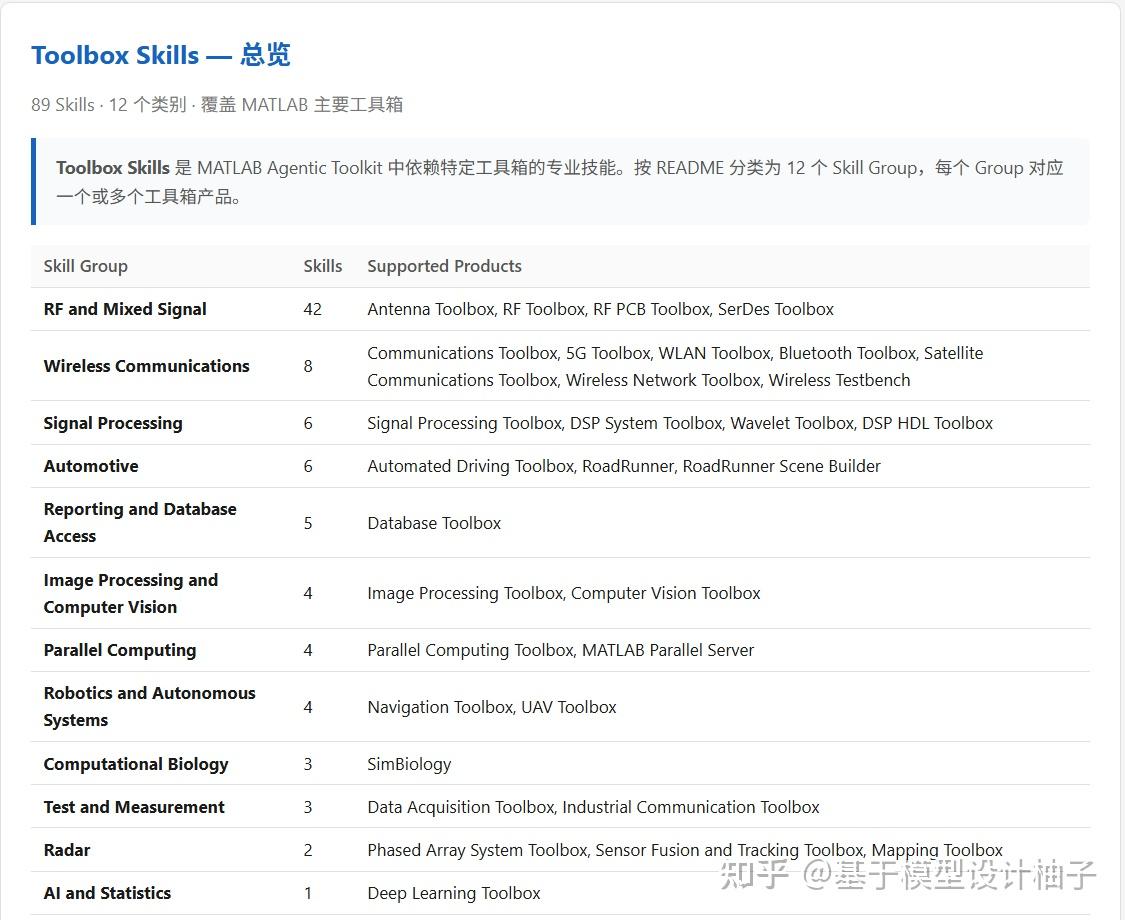Click the 'Toolbox Skills 是 MATLAB Agentic Toolkit' description
The height and width of the screenshot is (920, 1125).
tap(560, 182)
